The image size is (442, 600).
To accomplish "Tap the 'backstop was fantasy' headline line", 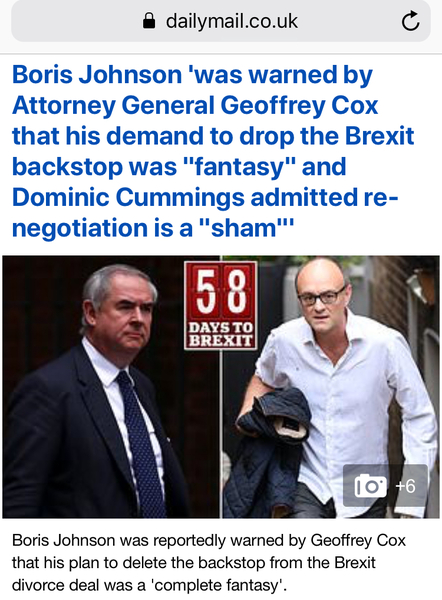I will (179, 167).
